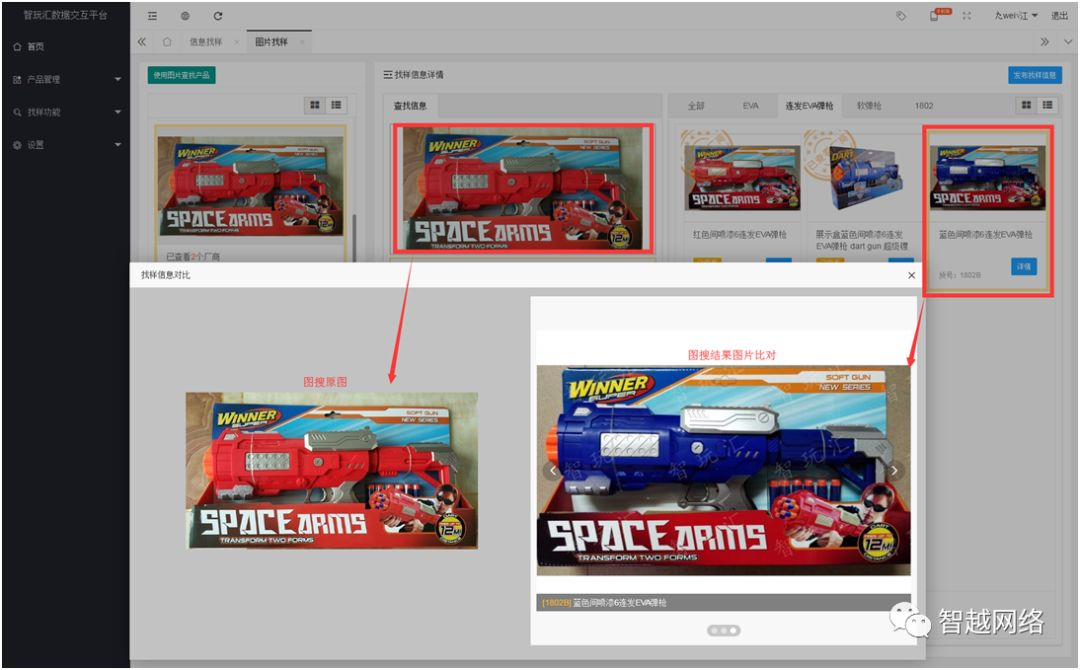Open the 蓝色间喷漆6连发EVA弹枪 product thumbnail

987,178
